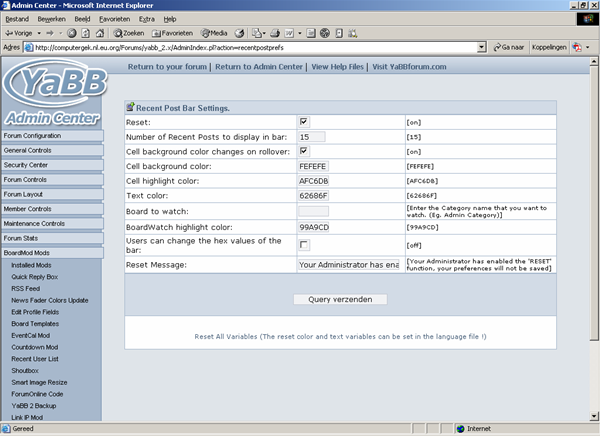The width and height of the screenshot is (600, 436).
Task: Visit YaBBforum.com link
Action: (x=409, y=67)
